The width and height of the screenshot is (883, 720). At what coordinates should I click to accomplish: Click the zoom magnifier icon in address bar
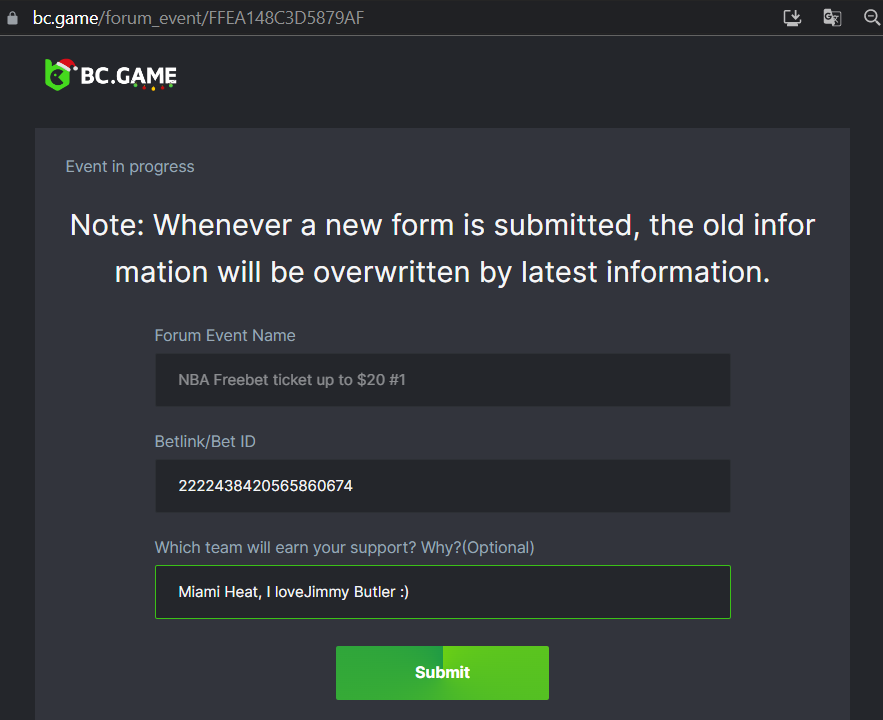click(871, 18)
